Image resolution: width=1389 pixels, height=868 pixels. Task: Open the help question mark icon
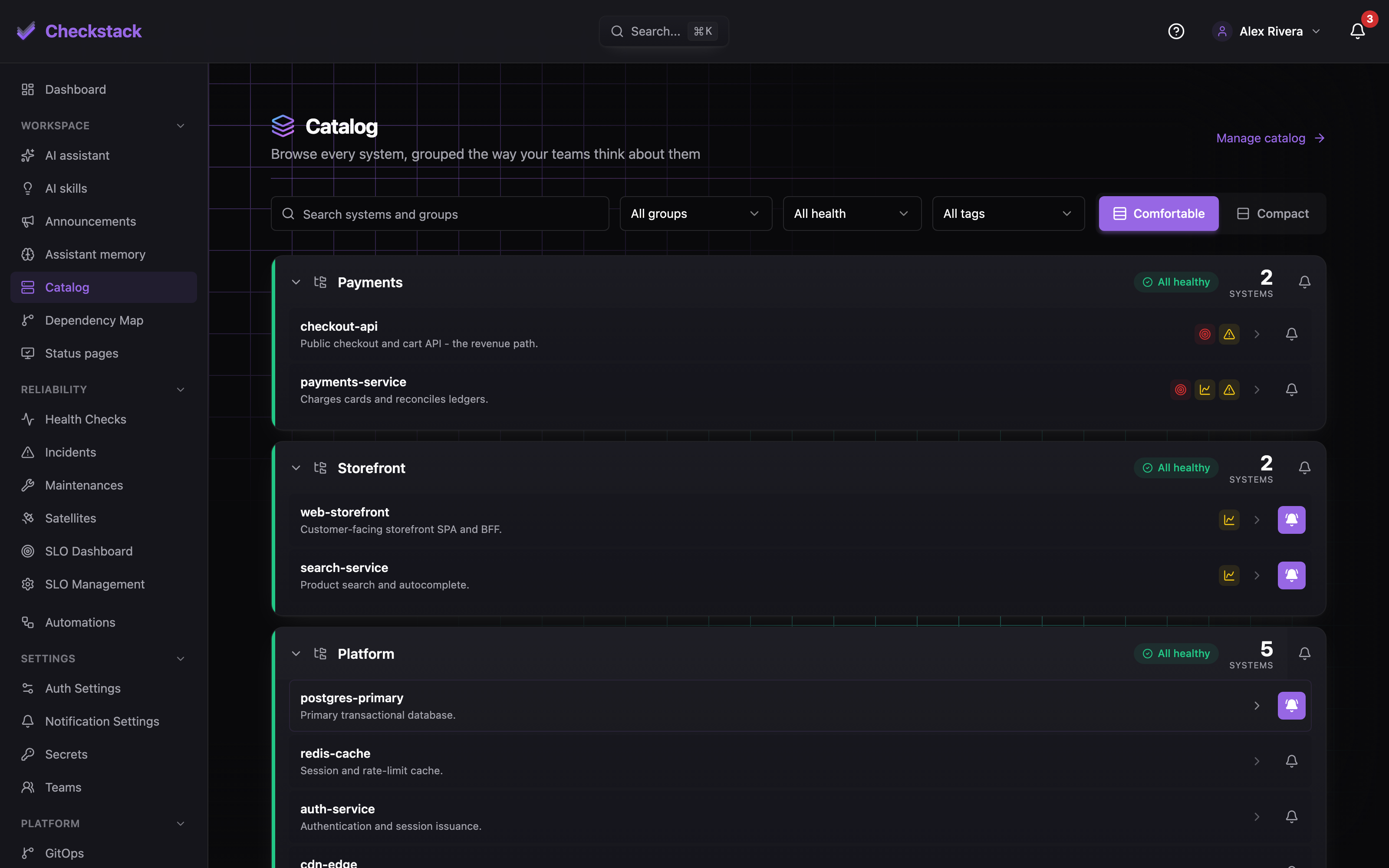click(1176, 31)
